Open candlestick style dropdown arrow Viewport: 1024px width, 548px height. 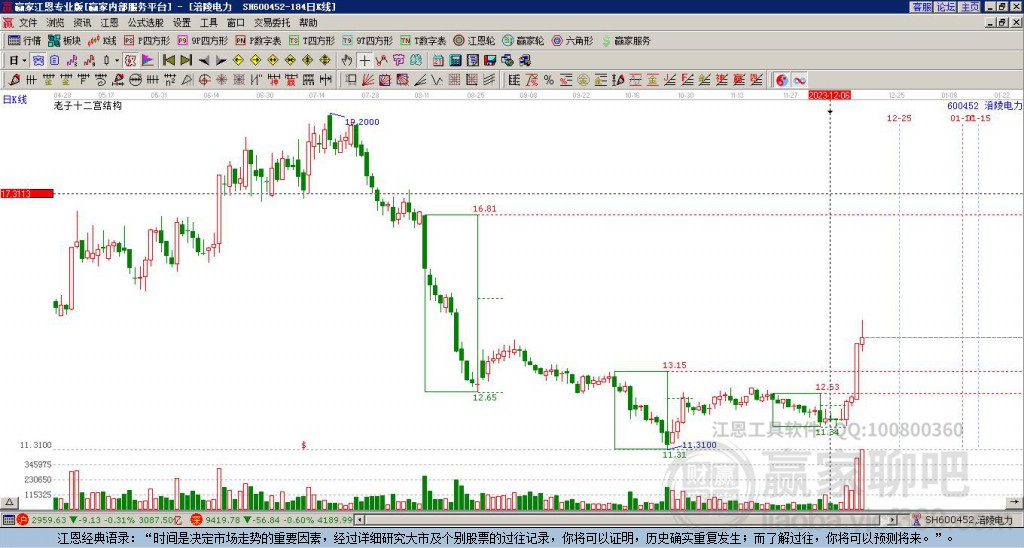[x=117, y=61]
